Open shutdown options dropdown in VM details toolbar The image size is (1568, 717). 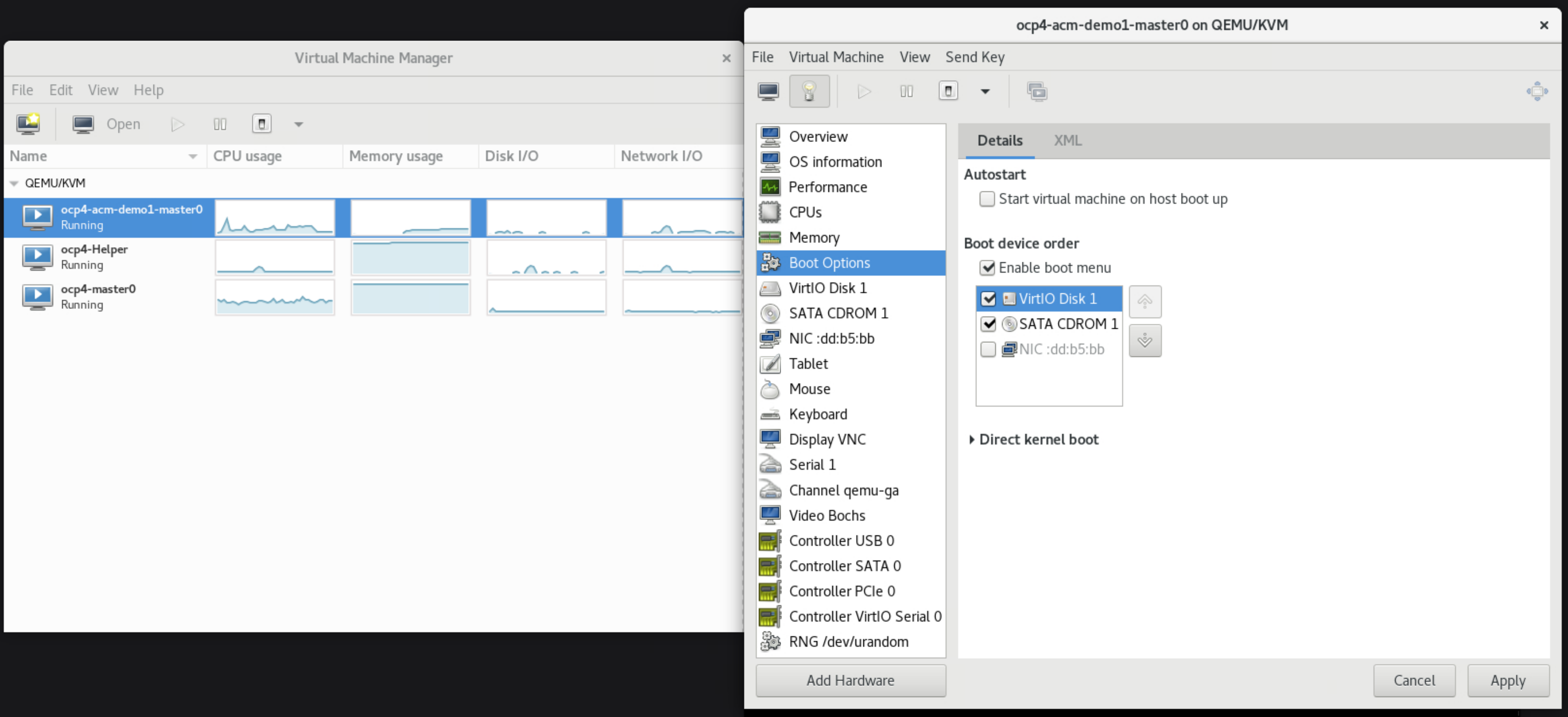click(985, 91)
